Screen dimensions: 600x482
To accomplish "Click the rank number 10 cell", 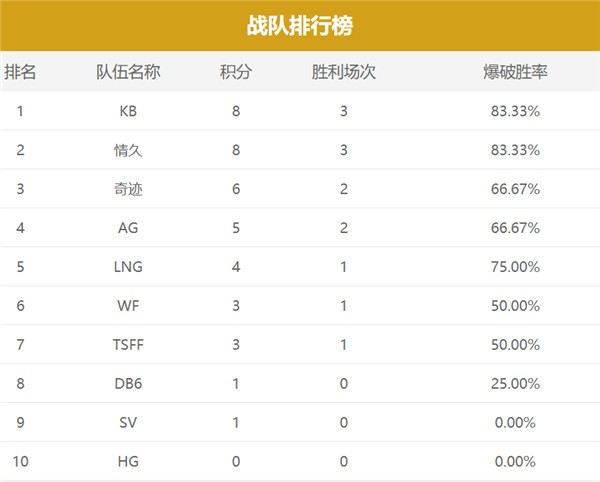I will pos(20,462).
